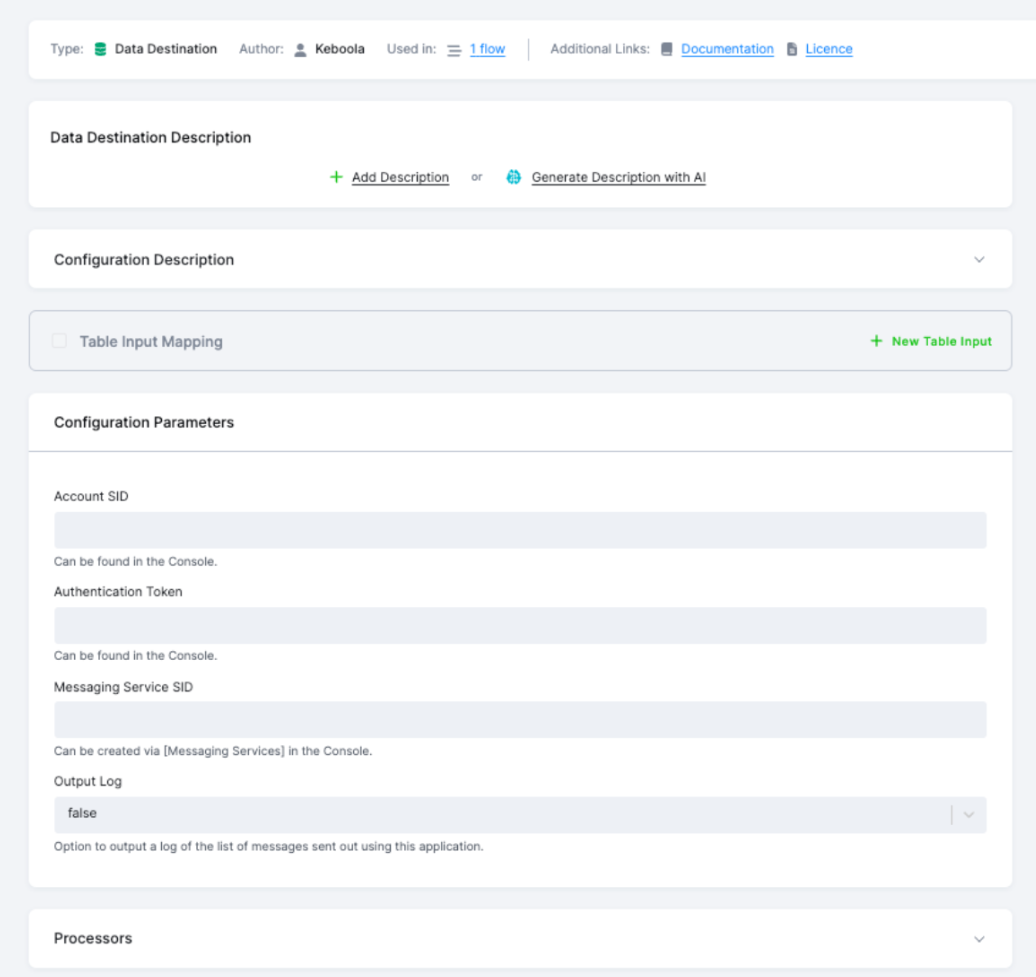The image size is (1036, 977).
Task: Open the Documentation link
Action: tap(727, 48)
